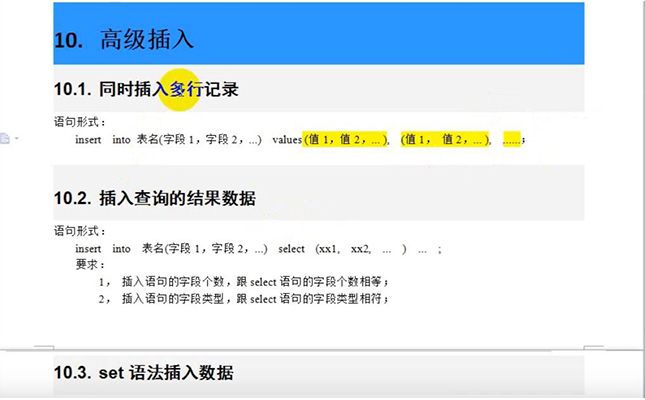Click '表名(字段 1, 字段 2, ...)' in the values statement

tap(199, 140)
